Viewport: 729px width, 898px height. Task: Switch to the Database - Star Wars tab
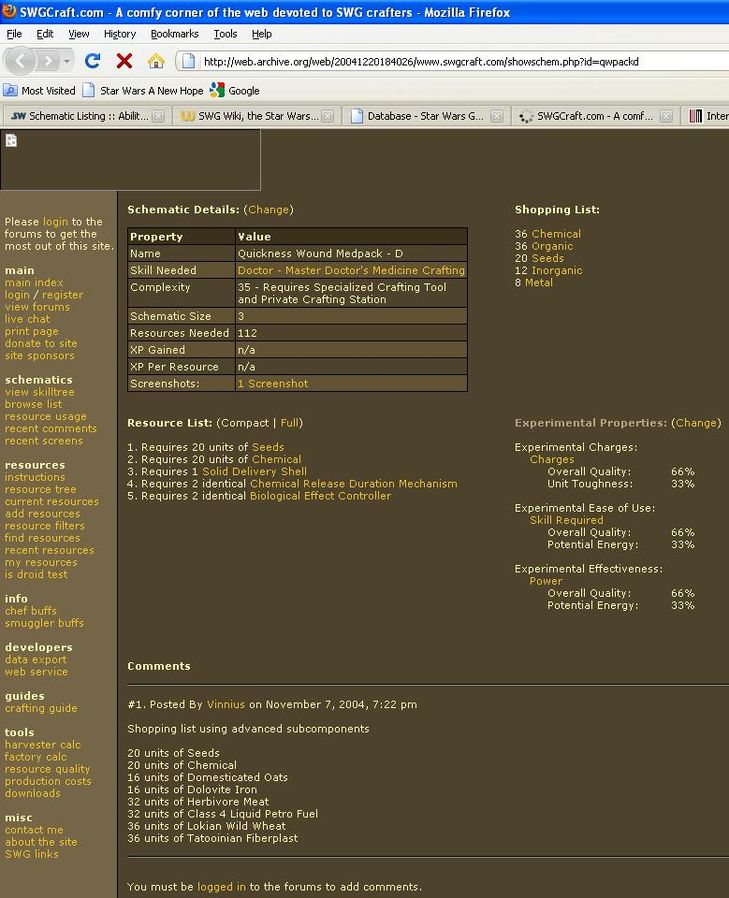pyautogui.click(x=422, y=116)
